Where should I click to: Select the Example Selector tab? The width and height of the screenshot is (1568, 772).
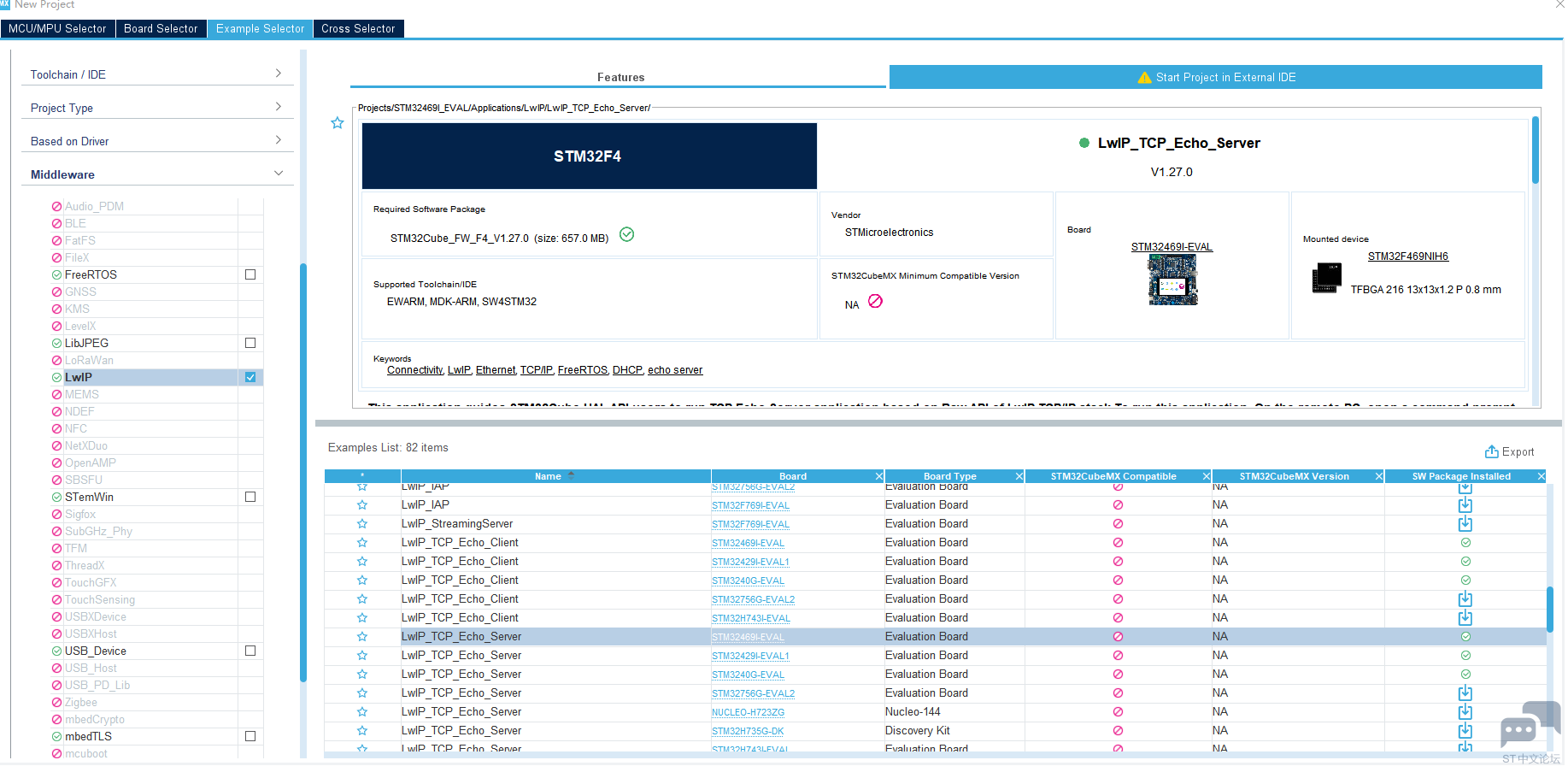[x=260, y=28]
